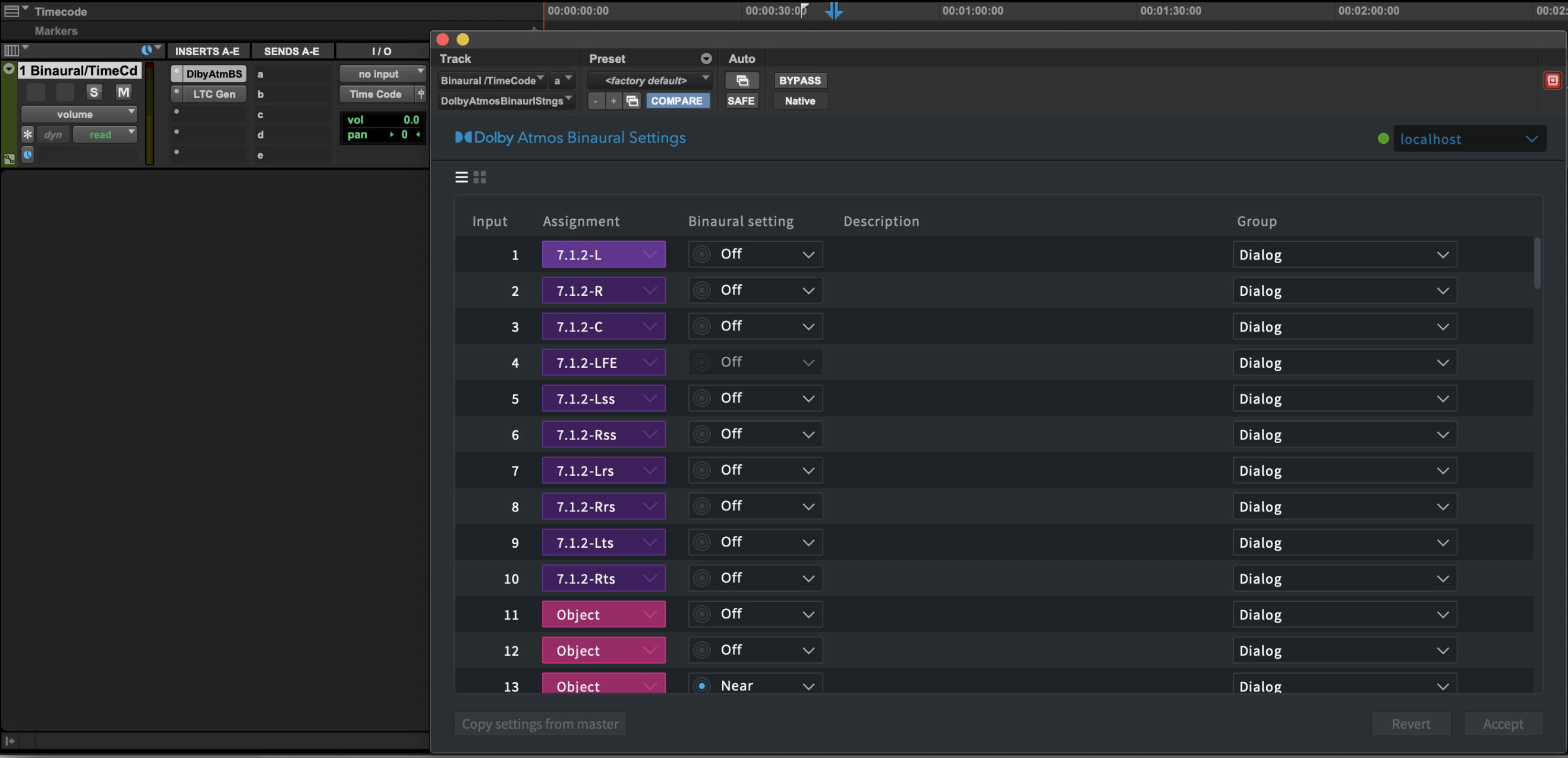
Task: Select the list view icon in Dolby Atmos plugin
Action: point(461,176)
